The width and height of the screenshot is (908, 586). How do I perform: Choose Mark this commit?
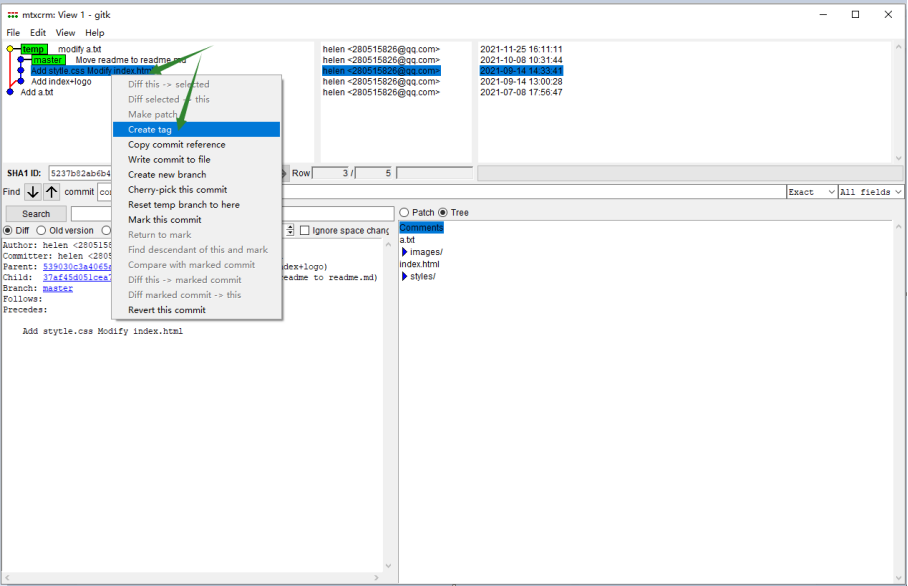click(196, 219)
